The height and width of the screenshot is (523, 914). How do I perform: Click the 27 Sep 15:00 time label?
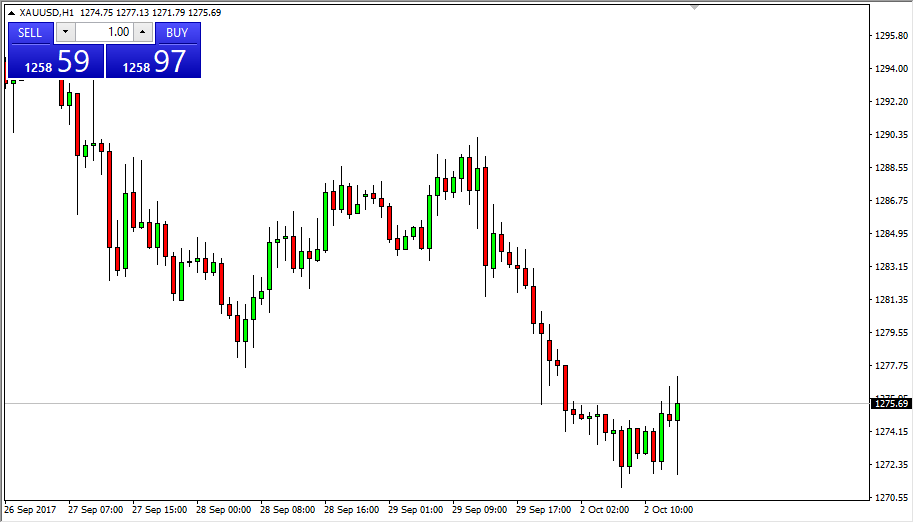pos(159,510)
